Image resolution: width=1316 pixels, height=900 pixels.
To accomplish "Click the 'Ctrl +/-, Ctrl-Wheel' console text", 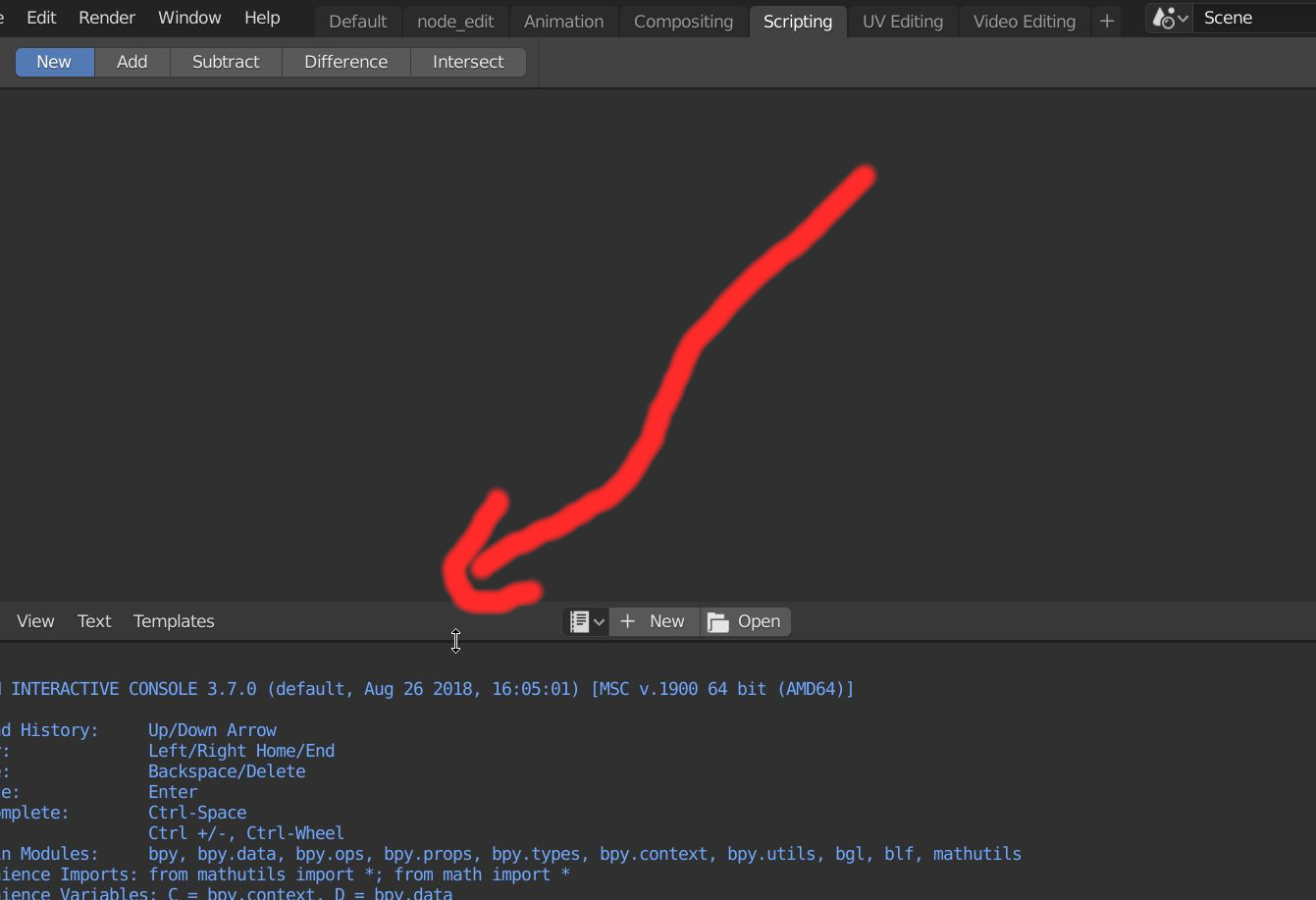I will point(246,833).
